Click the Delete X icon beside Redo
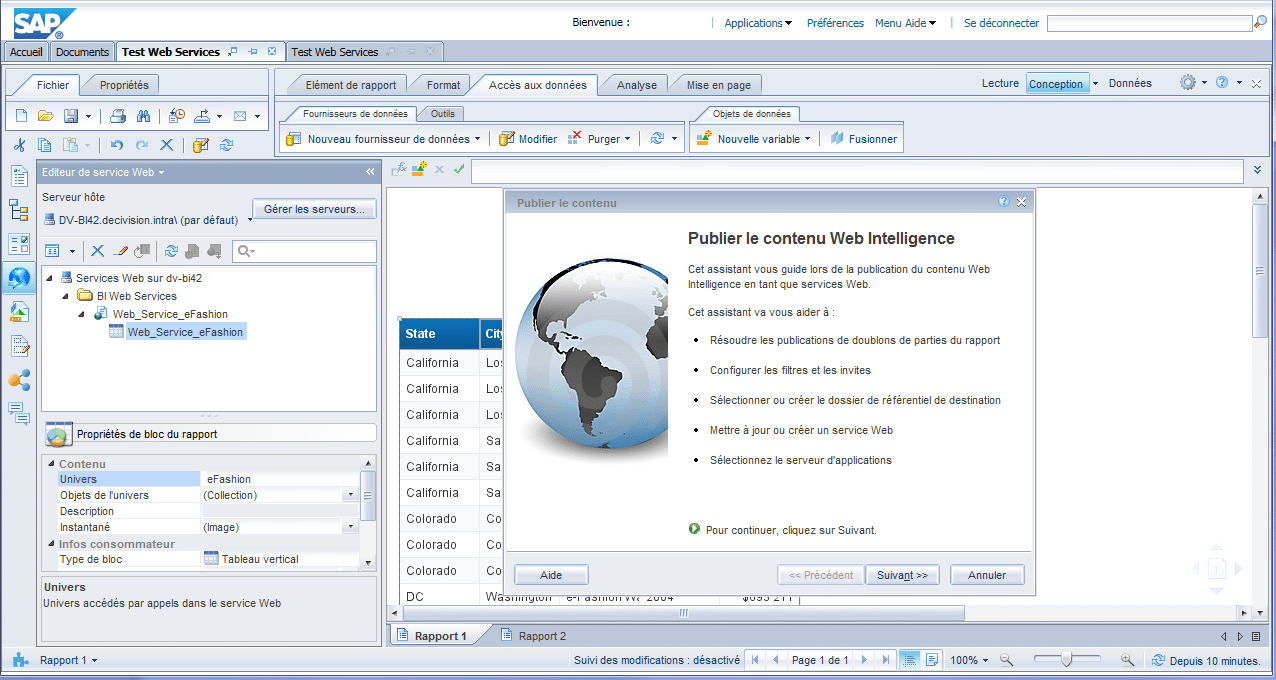 [166, 145]
